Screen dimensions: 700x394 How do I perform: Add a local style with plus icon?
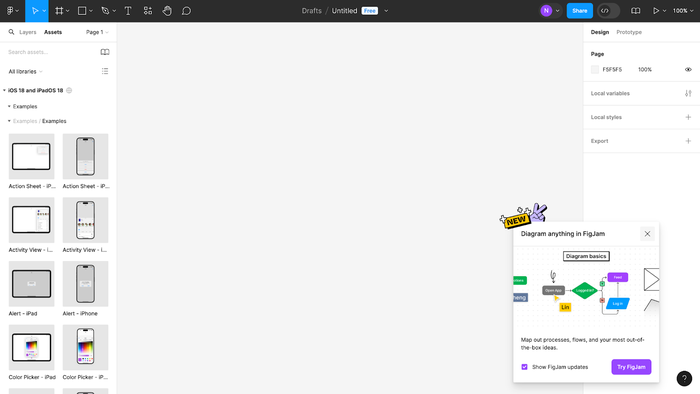point(688,117)
